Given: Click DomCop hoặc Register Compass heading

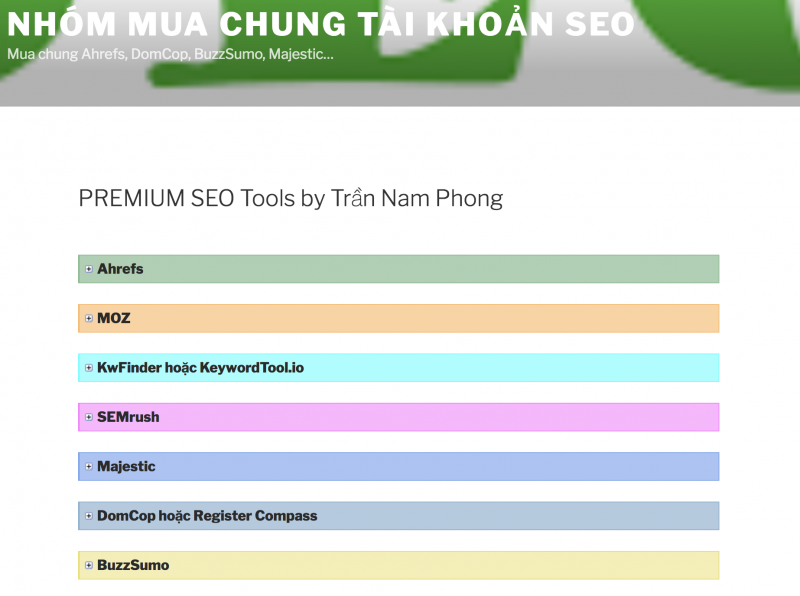Looking at the screenshot, I should click(207, 516).
